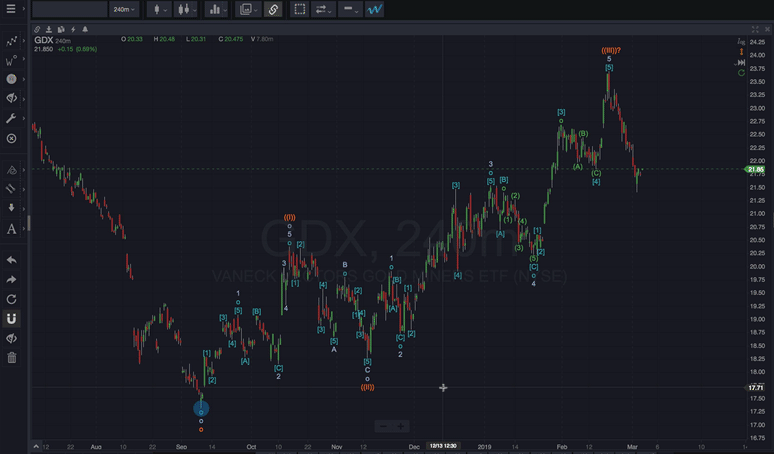Click the orange ((I)) wave label
Screen dimensions: 774x454
click(289, 217)
